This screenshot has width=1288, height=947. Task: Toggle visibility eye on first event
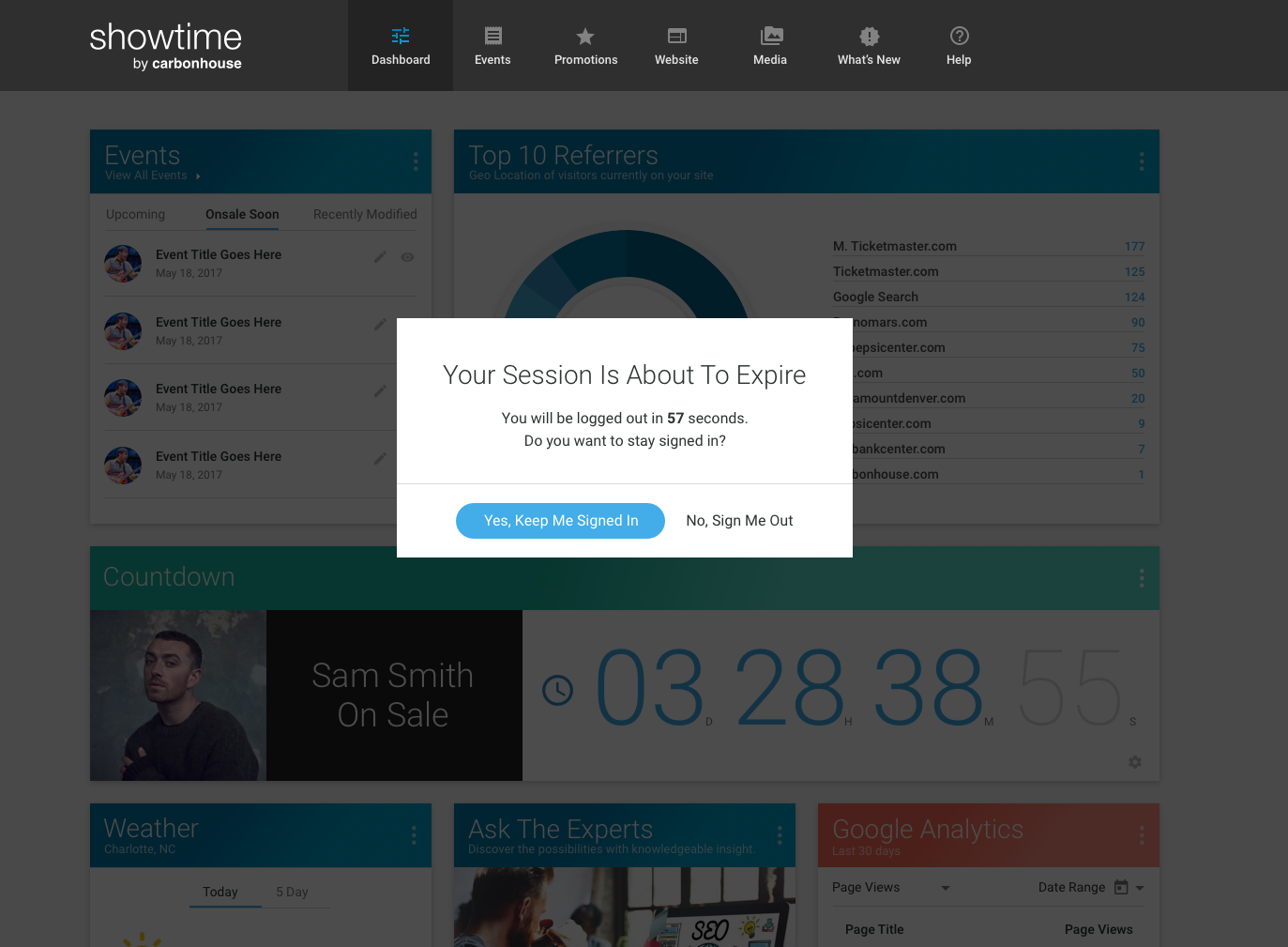pos(407,257)
